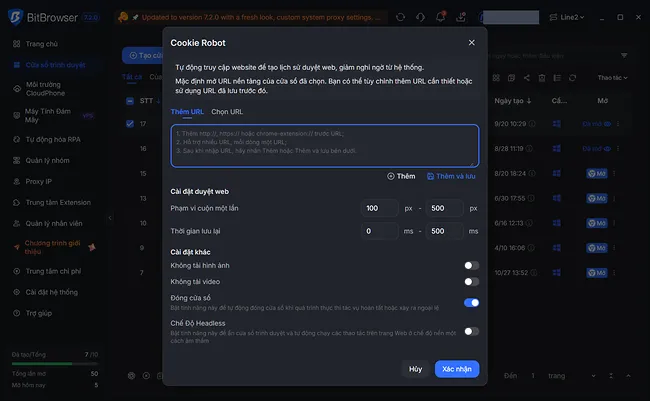Click the Cài đặt hệ thống sidebar icon
The width and height of the screenshot is (650, 401).
[x=17, y=292]
